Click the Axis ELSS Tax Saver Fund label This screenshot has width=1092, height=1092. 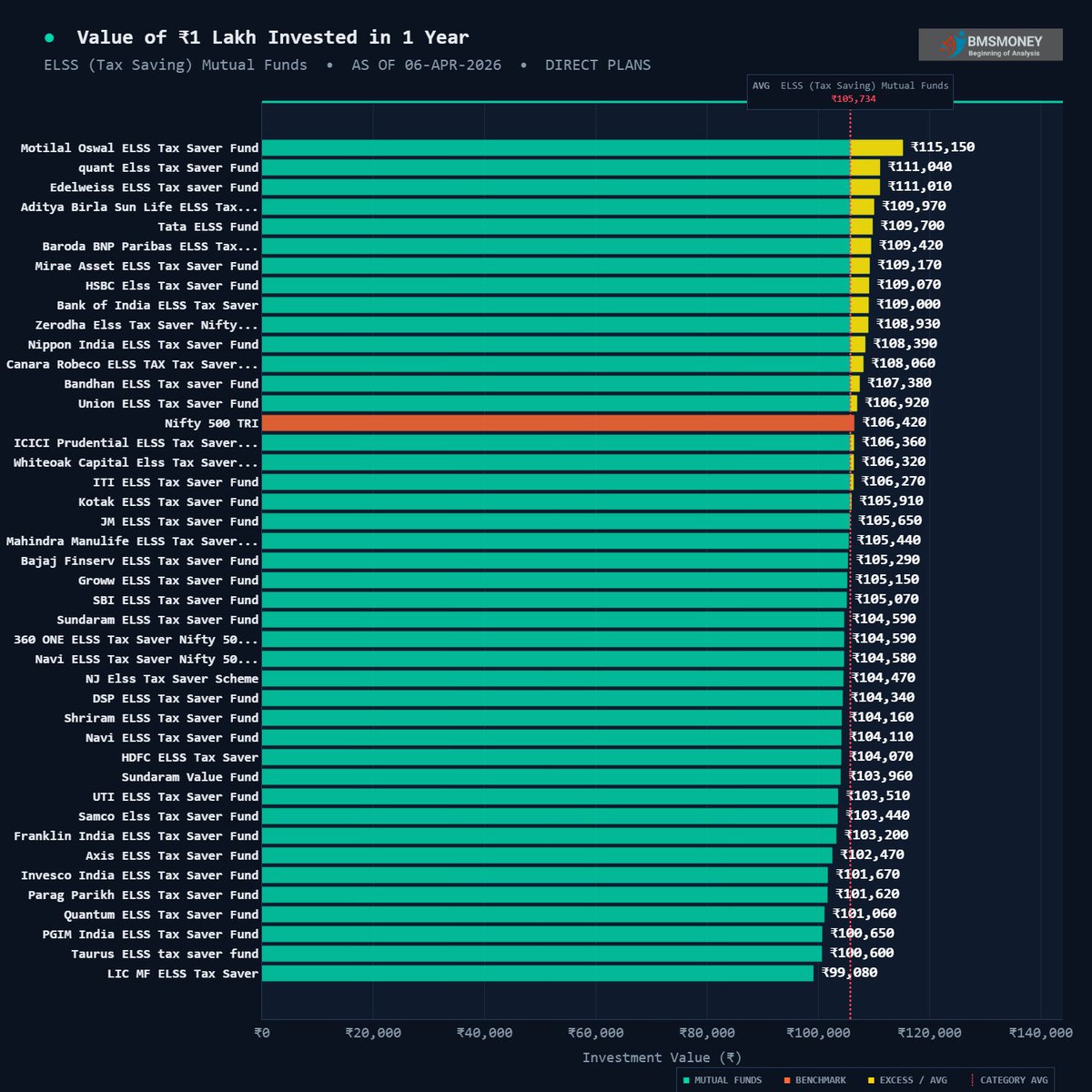coord(172,855)
